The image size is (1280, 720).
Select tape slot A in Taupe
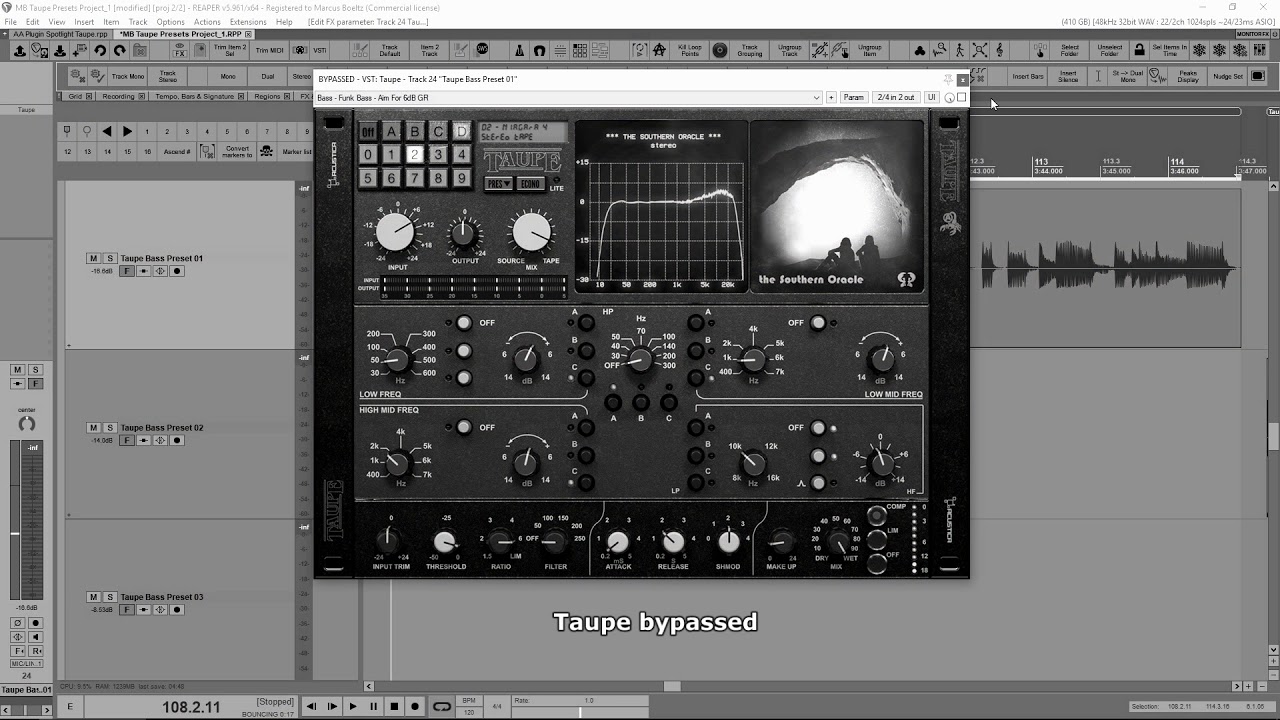391,131
